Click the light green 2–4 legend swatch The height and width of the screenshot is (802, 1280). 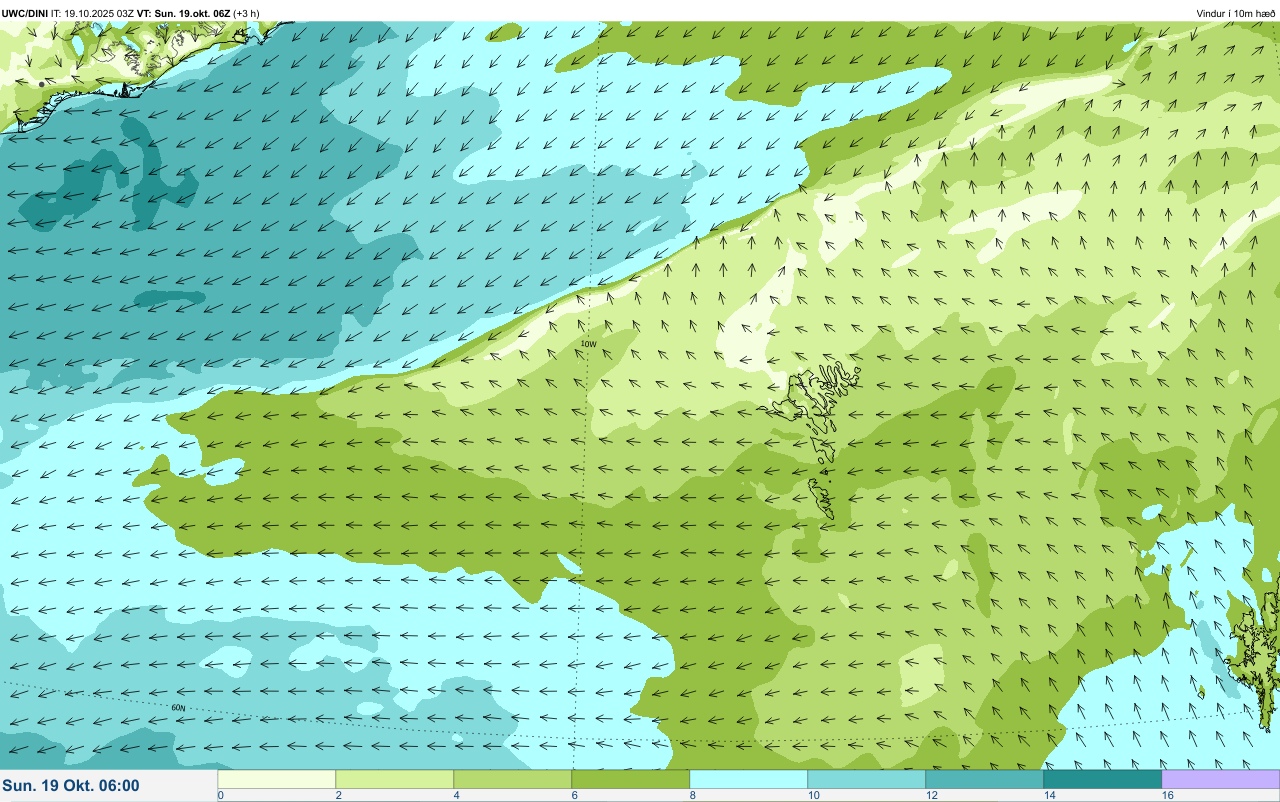click(x=395, y=779)
